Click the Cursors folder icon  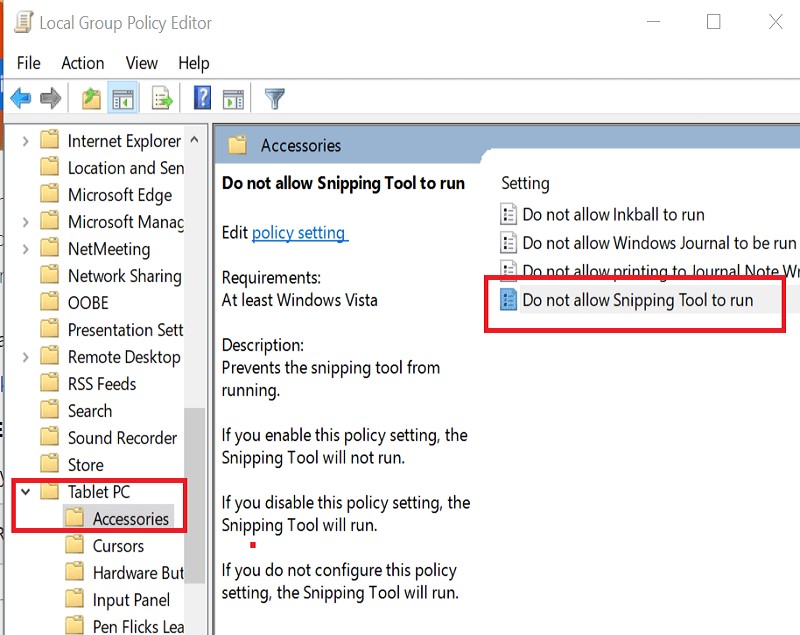[74, 545]
